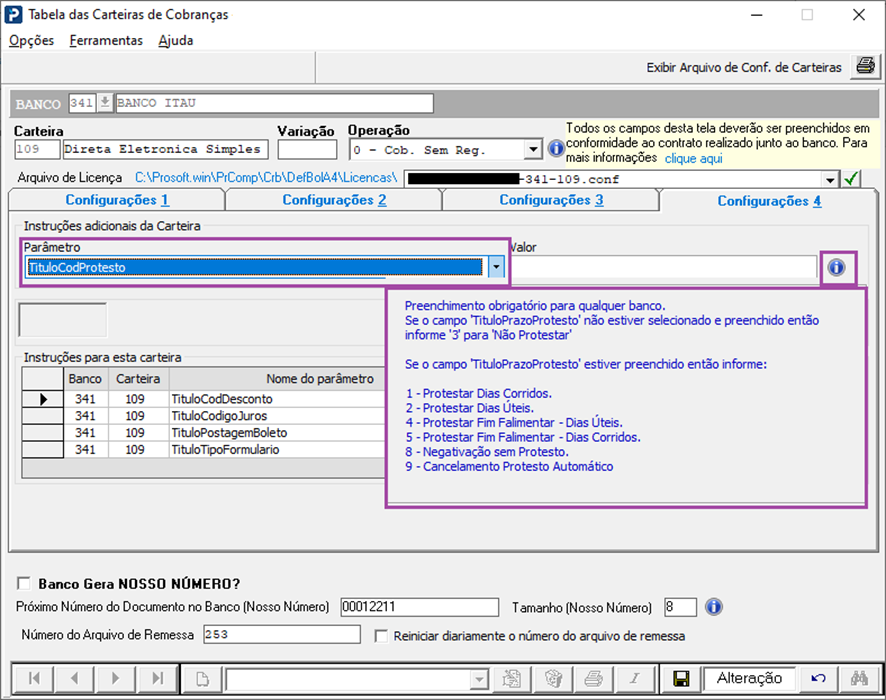
Task: Go to first record navigation button
Action: pos(34,678)
